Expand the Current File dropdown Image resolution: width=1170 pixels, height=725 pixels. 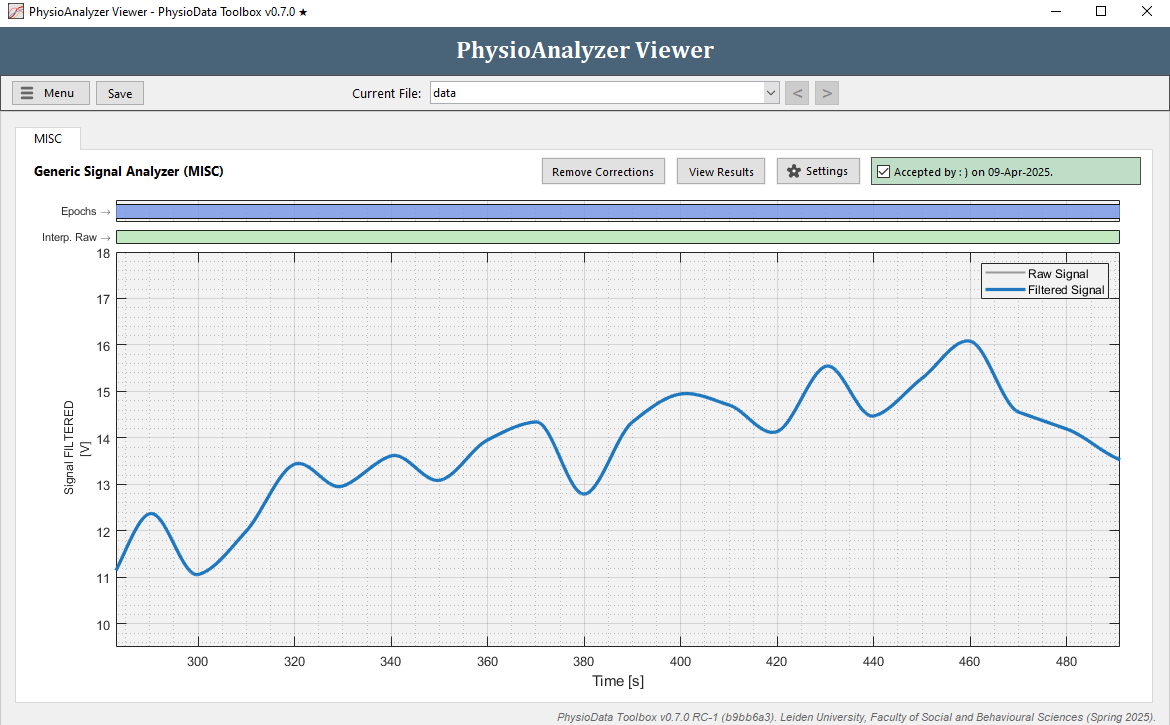point(771,93)
